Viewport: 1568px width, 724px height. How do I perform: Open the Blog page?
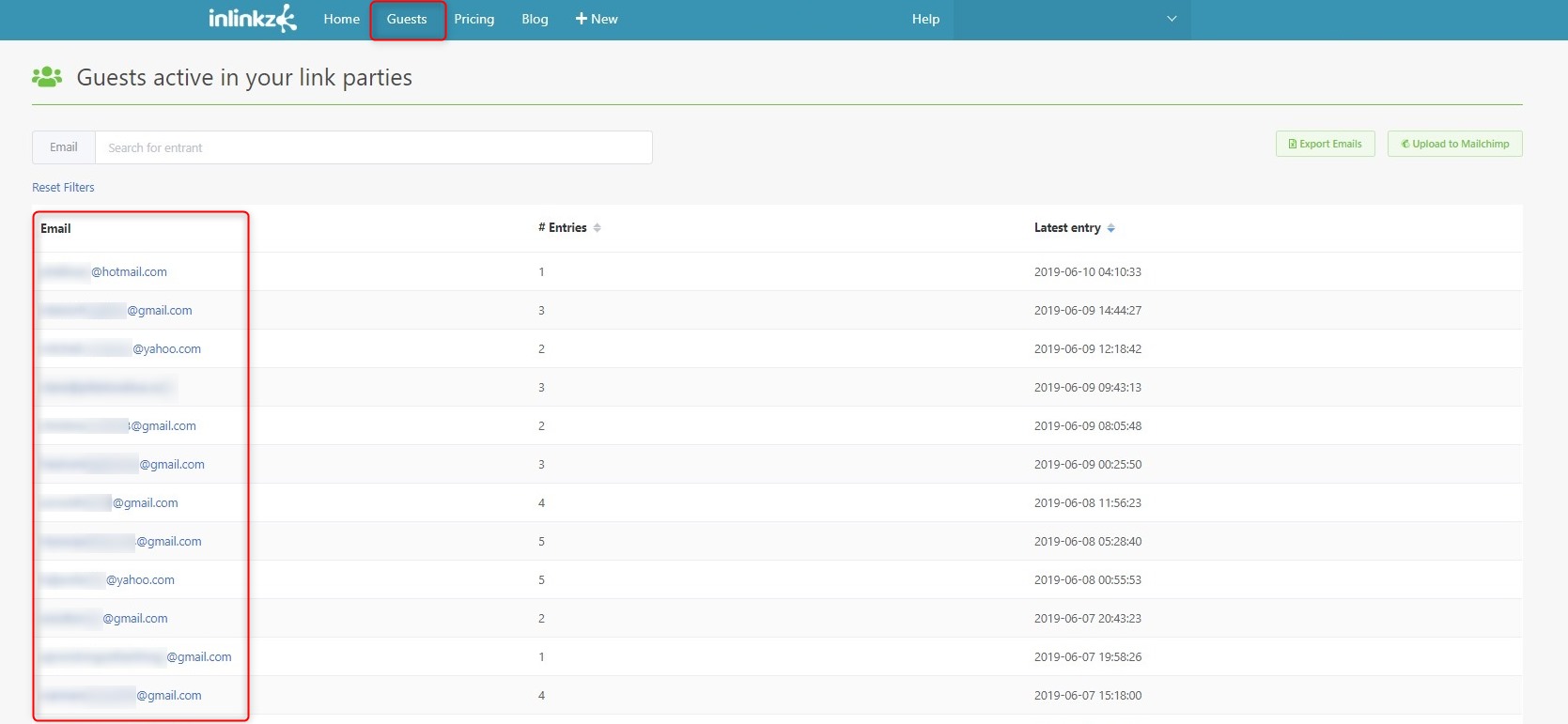[535, 19]
